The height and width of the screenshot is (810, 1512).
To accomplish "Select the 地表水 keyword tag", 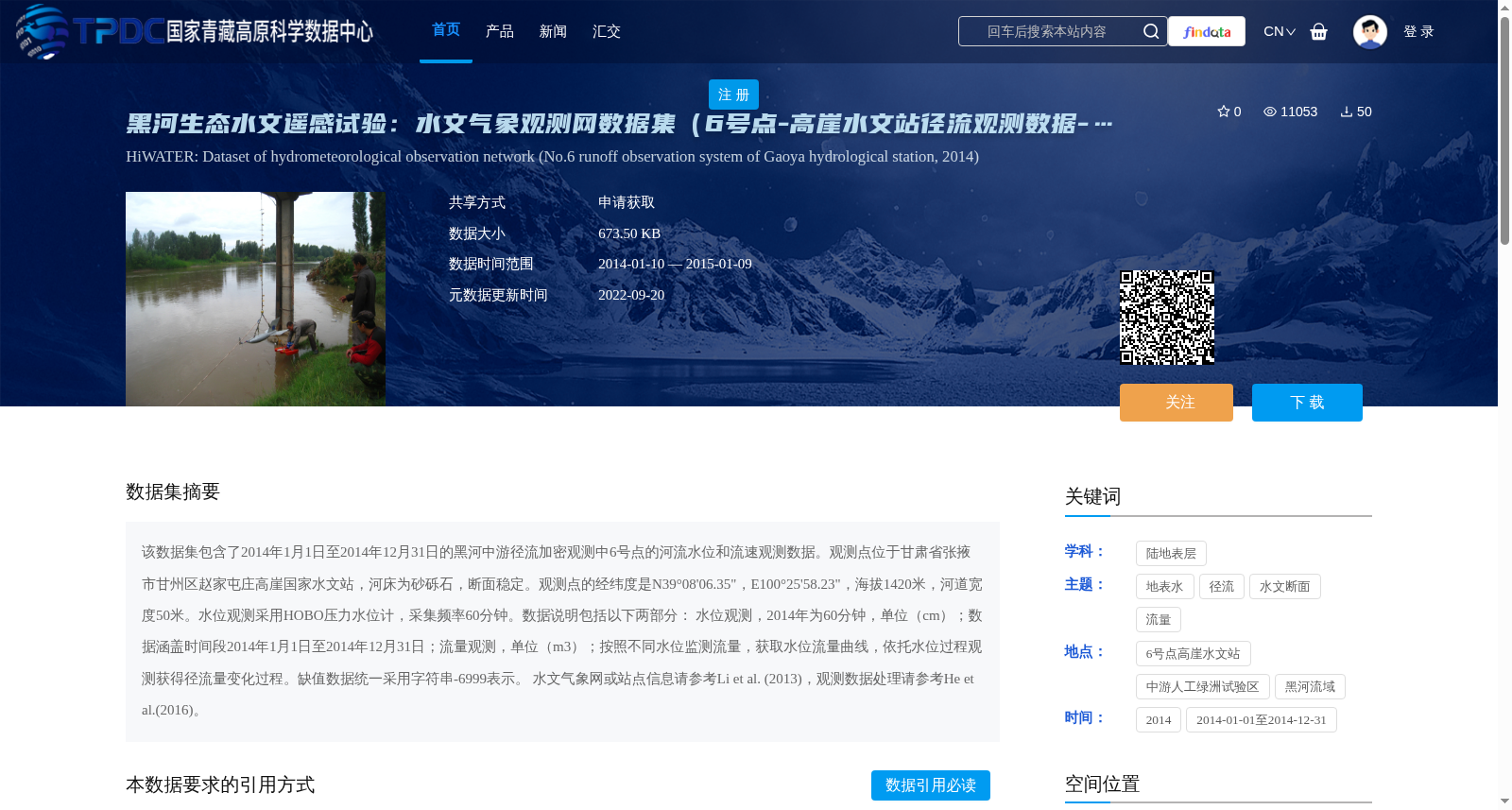I will 1165,587.
